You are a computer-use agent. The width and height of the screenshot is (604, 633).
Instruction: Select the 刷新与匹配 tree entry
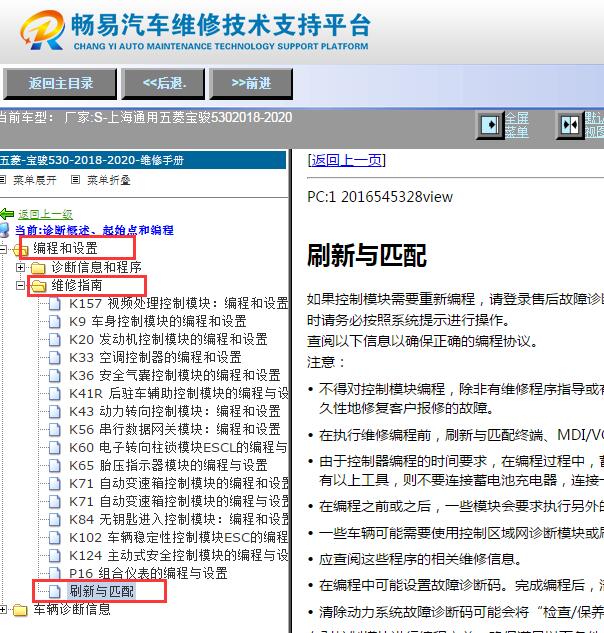click(x=102, y=591)
